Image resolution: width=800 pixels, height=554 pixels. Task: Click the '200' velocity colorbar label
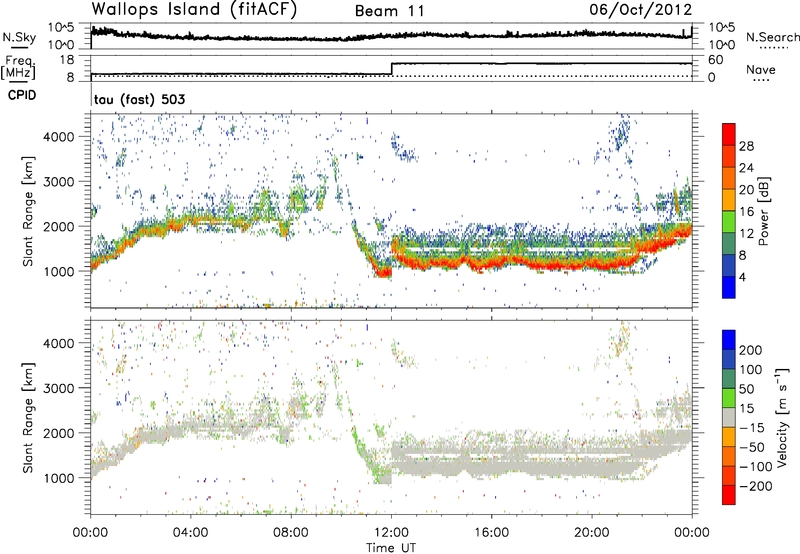(751, 350)
